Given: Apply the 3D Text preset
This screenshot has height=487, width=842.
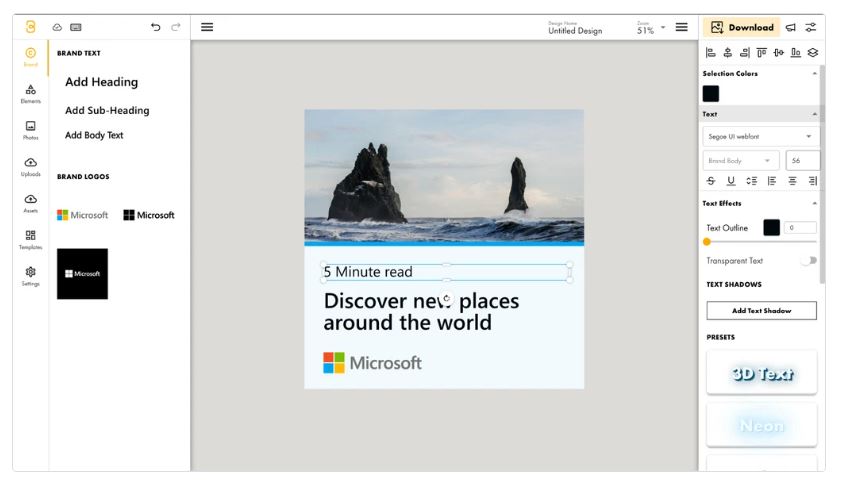Looking at the screenshot, I should (761, 373).
